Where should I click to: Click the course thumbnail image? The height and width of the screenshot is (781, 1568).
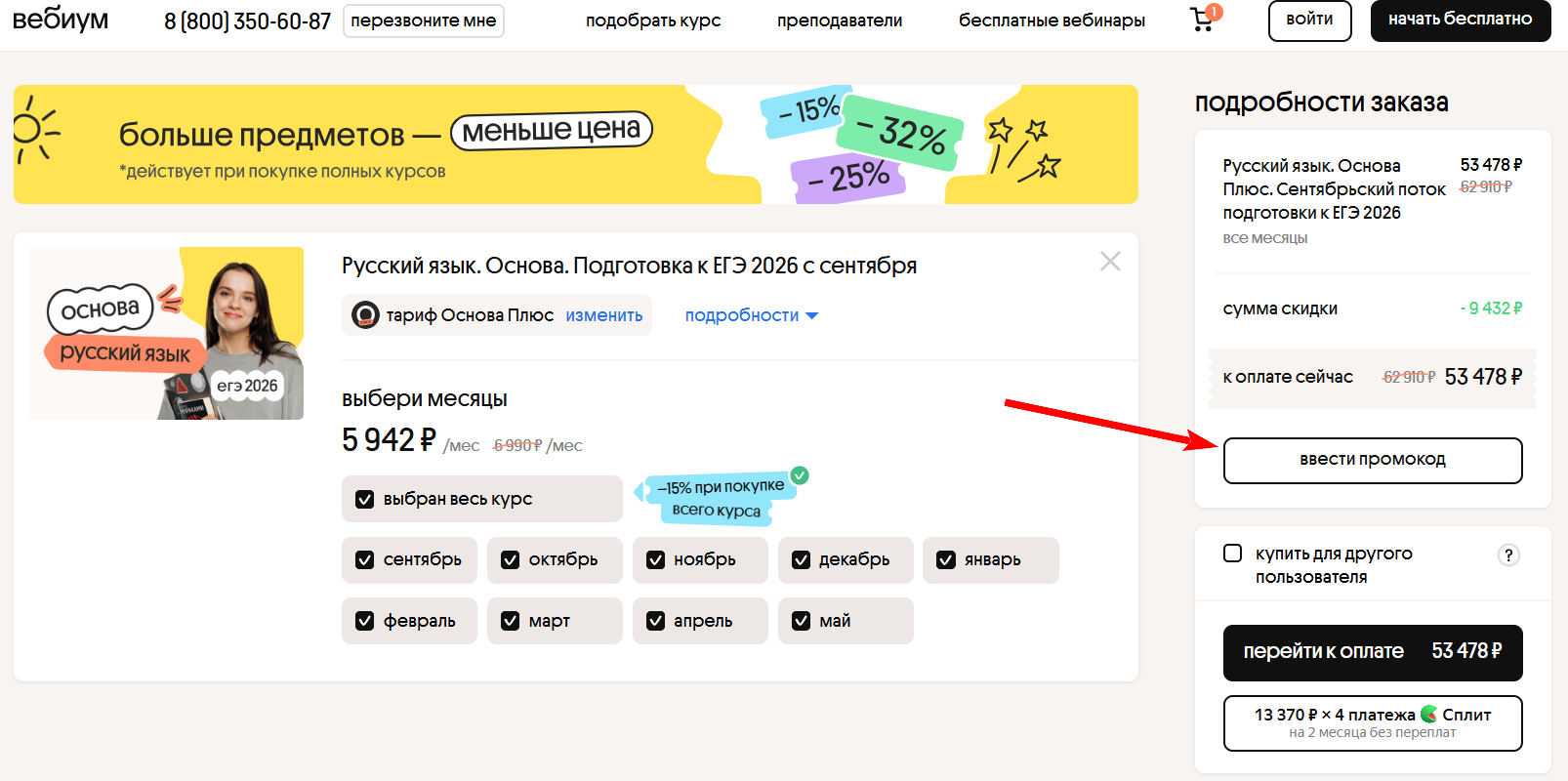pyautogui.click(x=166, y=334)
